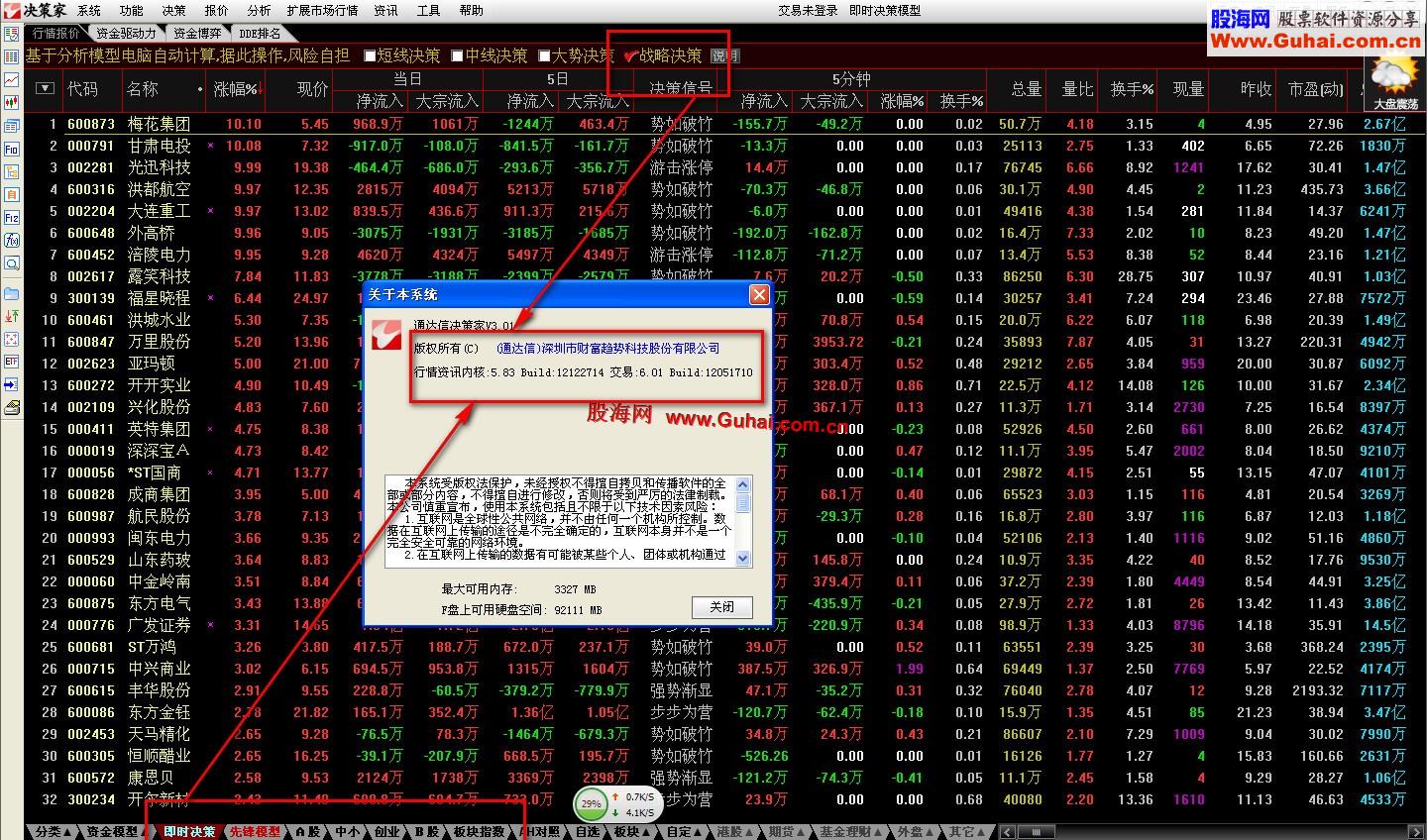This screenshot has height=840, width=1427.
Task: Open the line chart icon in left sidebar
Action: pyautogui.click(x=12, y=79)
